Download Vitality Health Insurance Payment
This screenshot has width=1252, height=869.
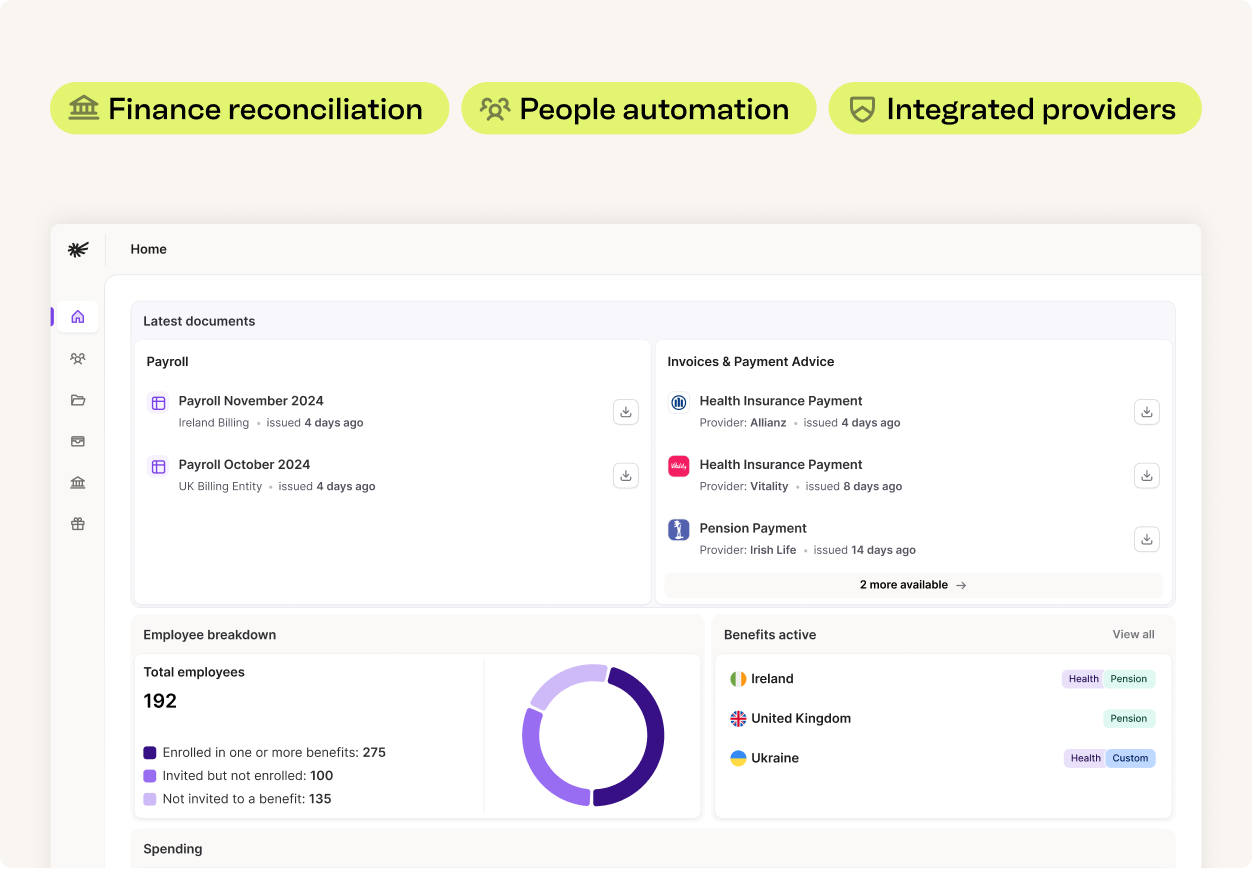tap(1147, 475)
